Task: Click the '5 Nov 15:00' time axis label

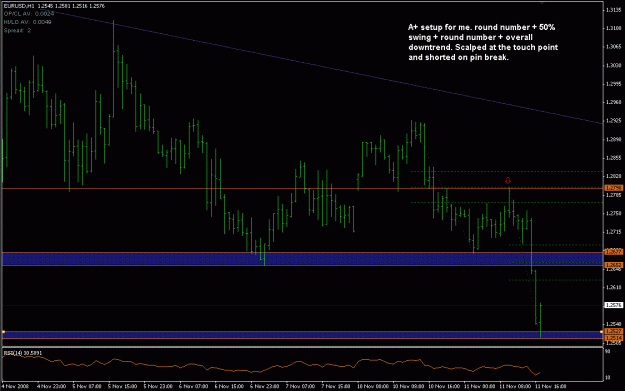Action: click(122, 386)
